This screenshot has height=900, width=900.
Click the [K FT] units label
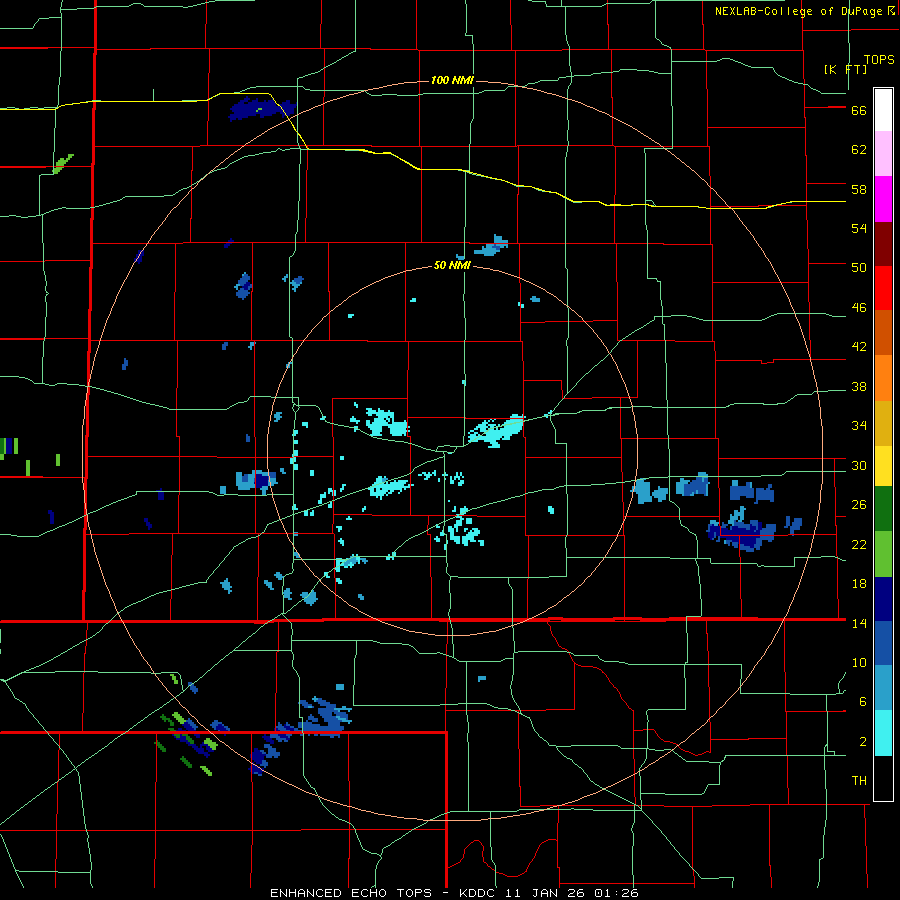(x=845, y=69)
